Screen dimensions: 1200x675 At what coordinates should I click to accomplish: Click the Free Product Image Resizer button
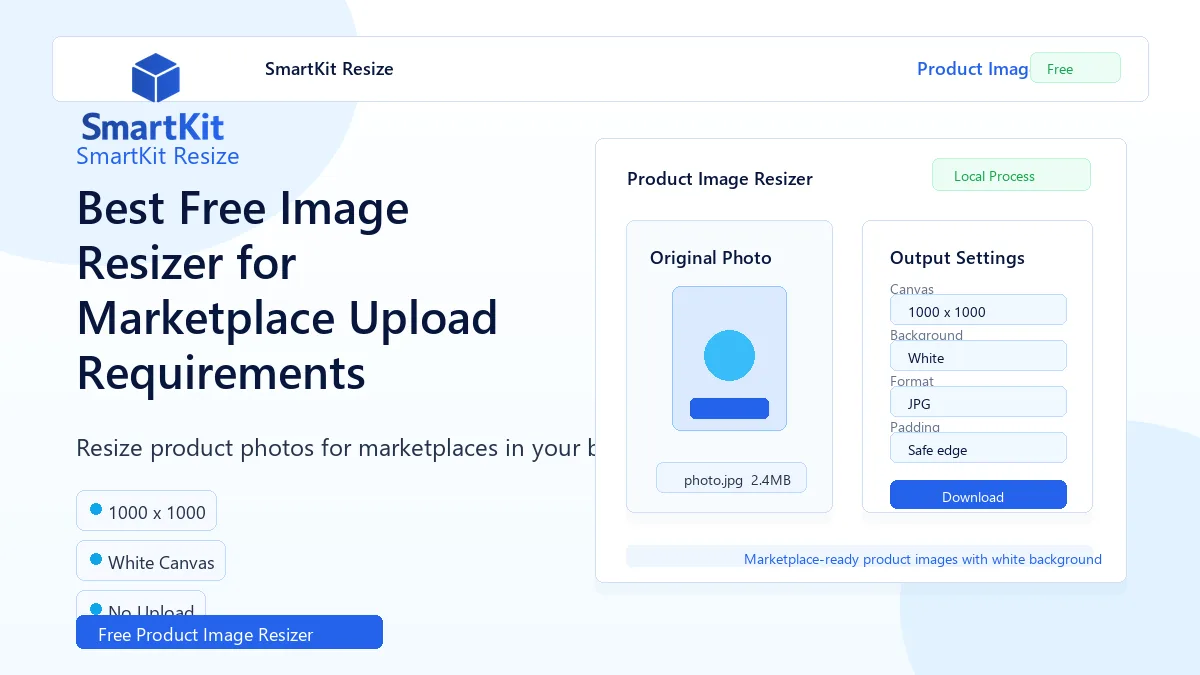coord(229,633)
